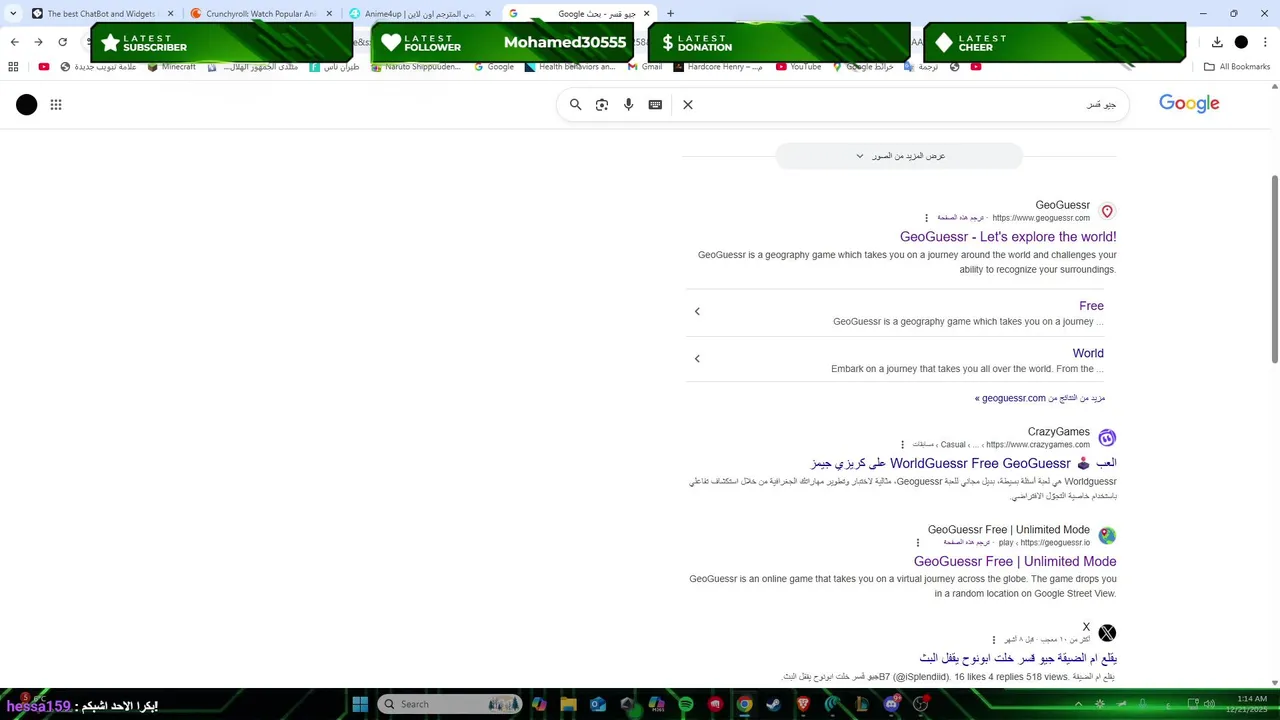This screenshot has width=1280, height=720.
Task: Open Spotify from taskbar
Action: coord(686,704)
